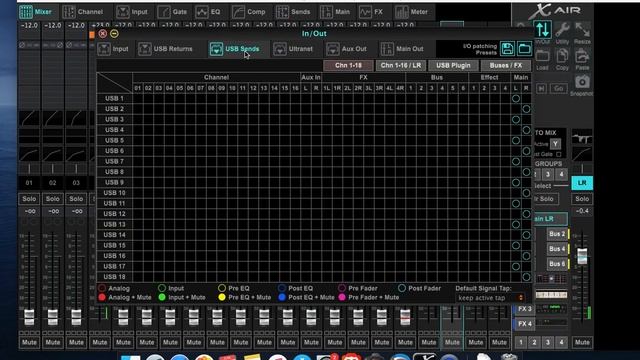Solo channel 02
This screenshot has height=360, width=640.
(53, 199)
